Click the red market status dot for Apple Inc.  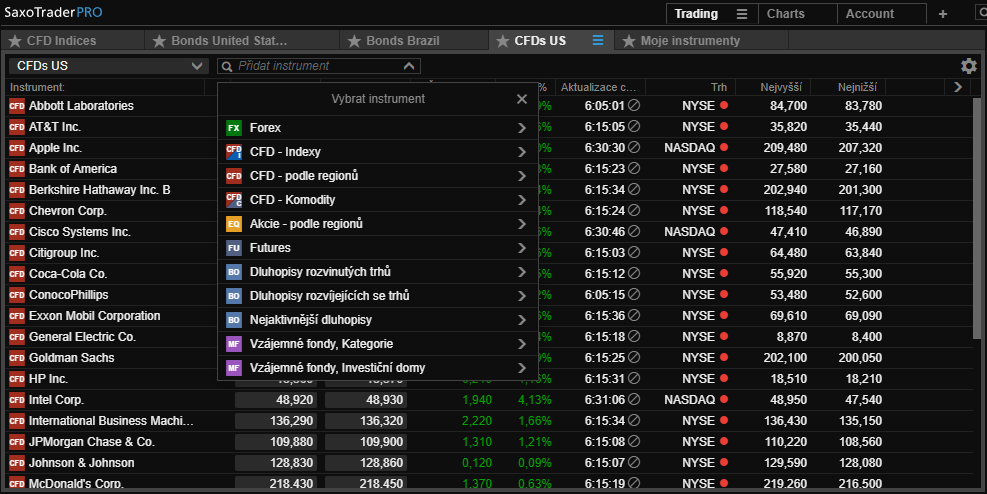tap(724, 147)
